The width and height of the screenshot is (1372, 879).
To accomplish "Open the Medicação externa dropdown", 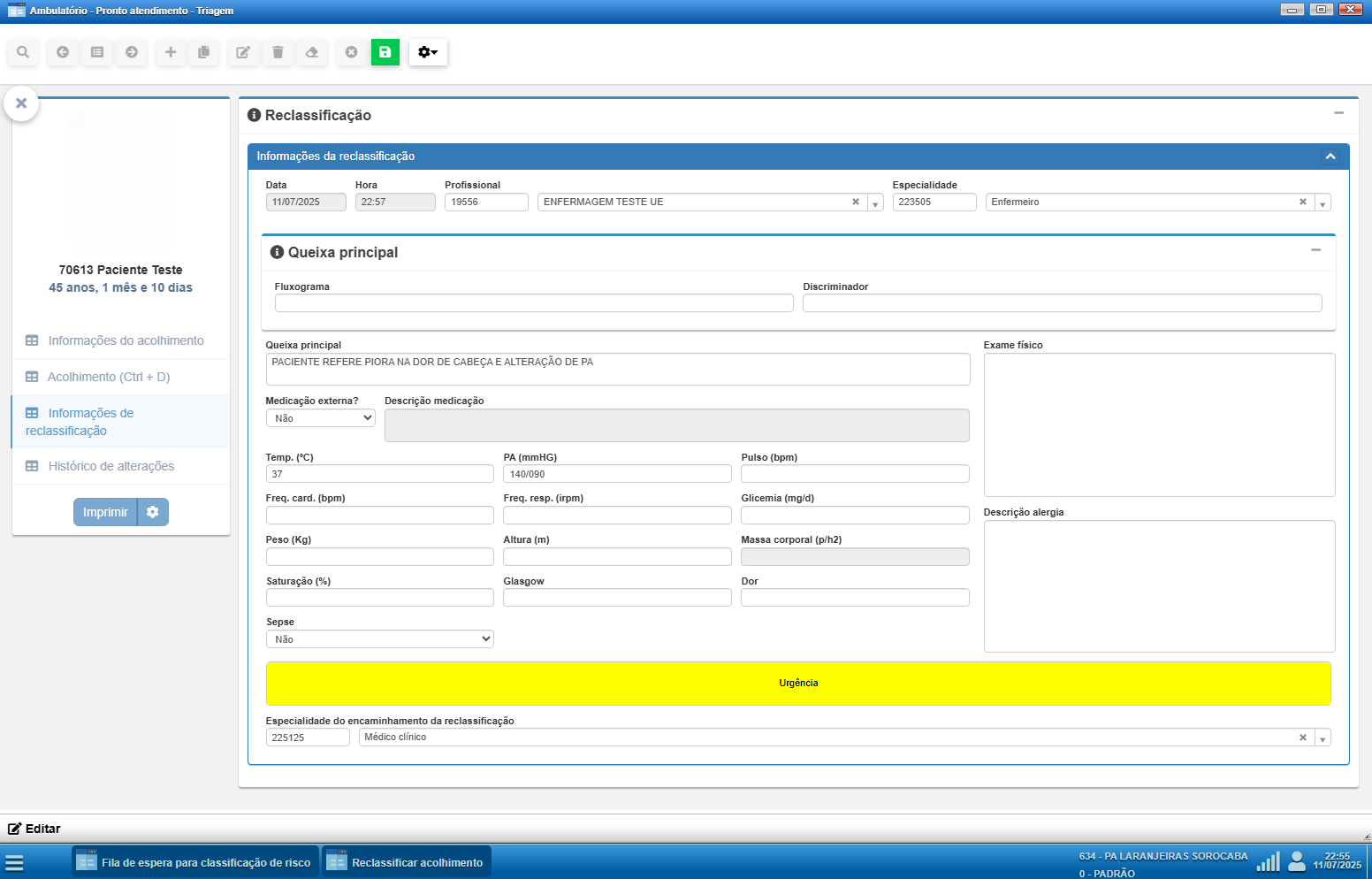I will tap(320, 418).
